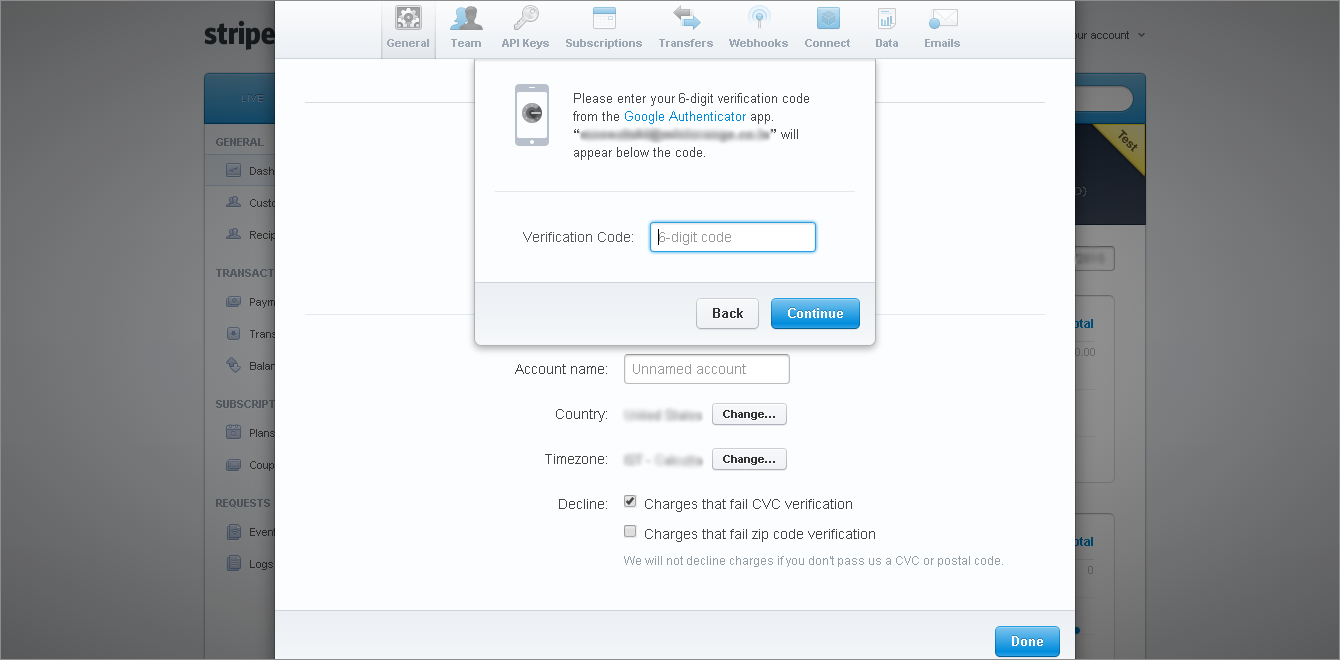Viewport: 1340px width, 660px height.
Task: Open the Google Authenticator link
Action: [685, 117]
